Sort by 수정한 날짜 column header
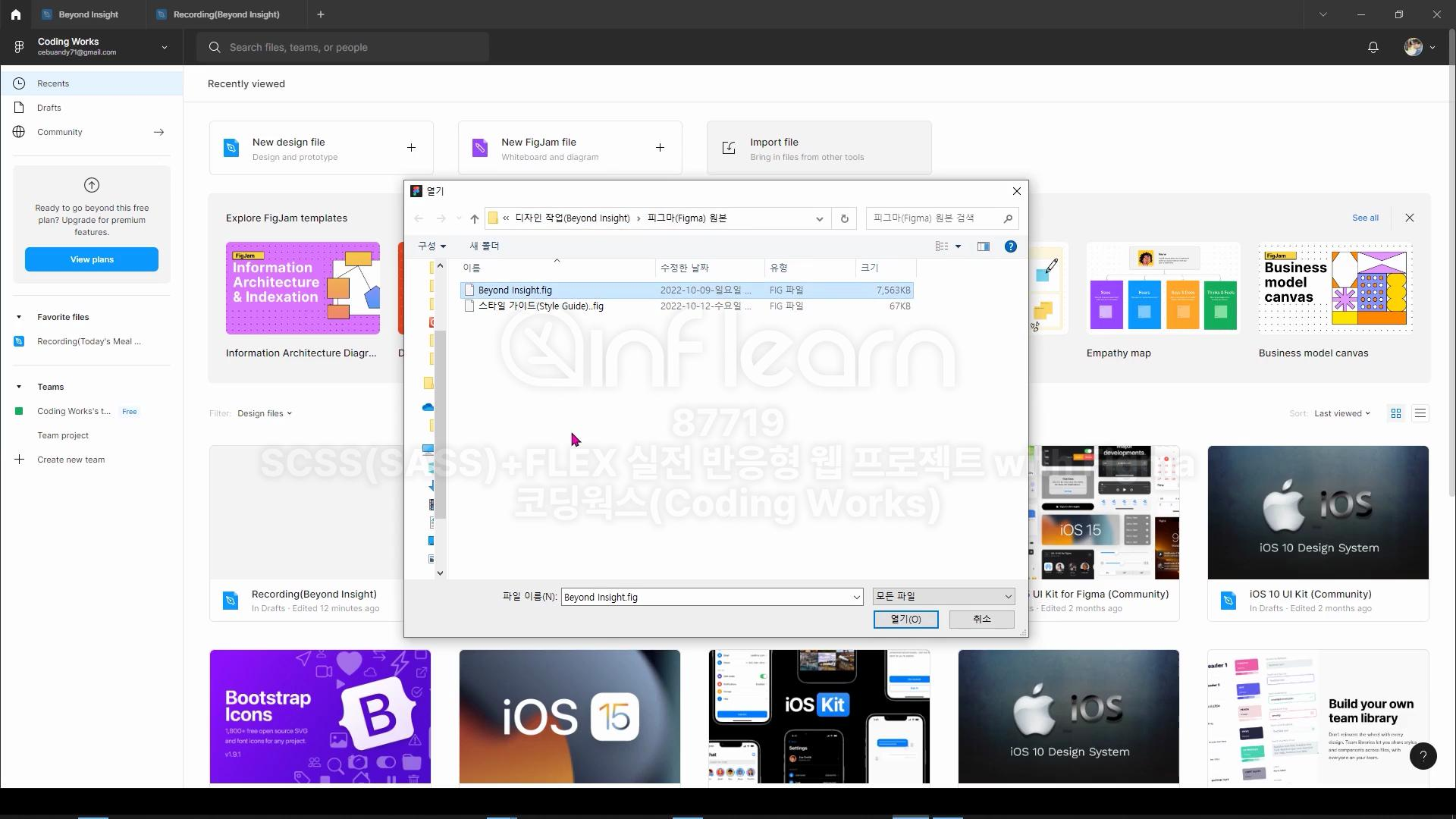The image size is (1456, 819). pos(711,268)
